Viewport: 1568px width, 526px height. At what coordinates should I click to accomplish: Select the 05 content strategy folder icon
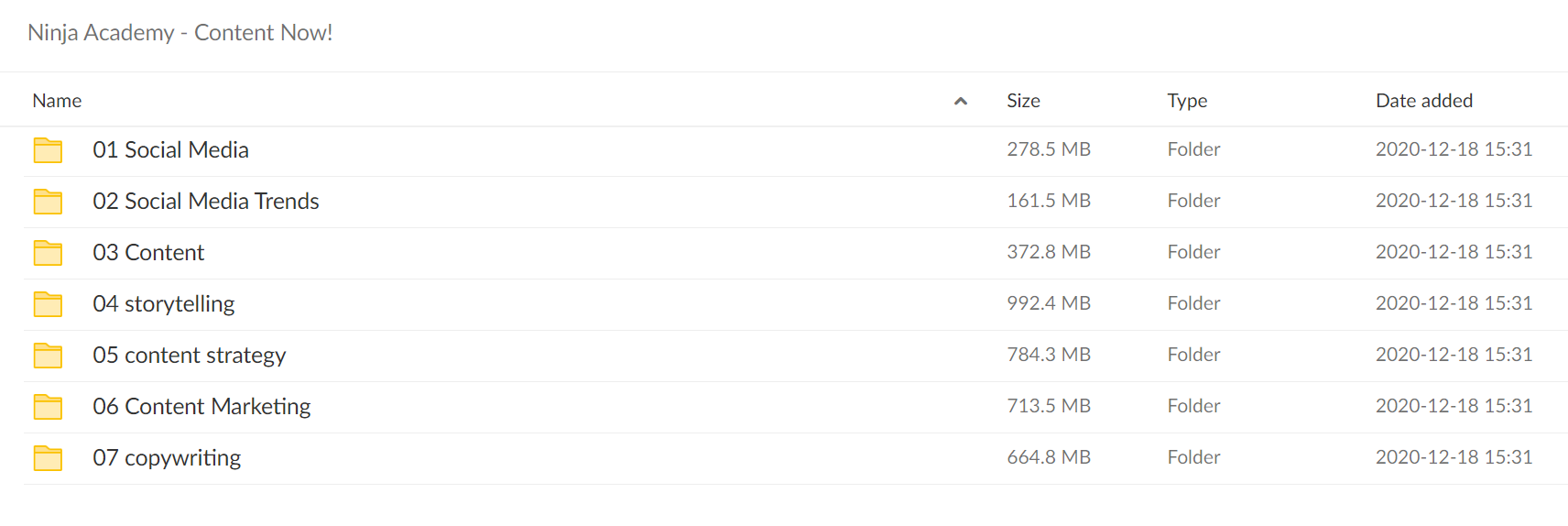(48, 356)
